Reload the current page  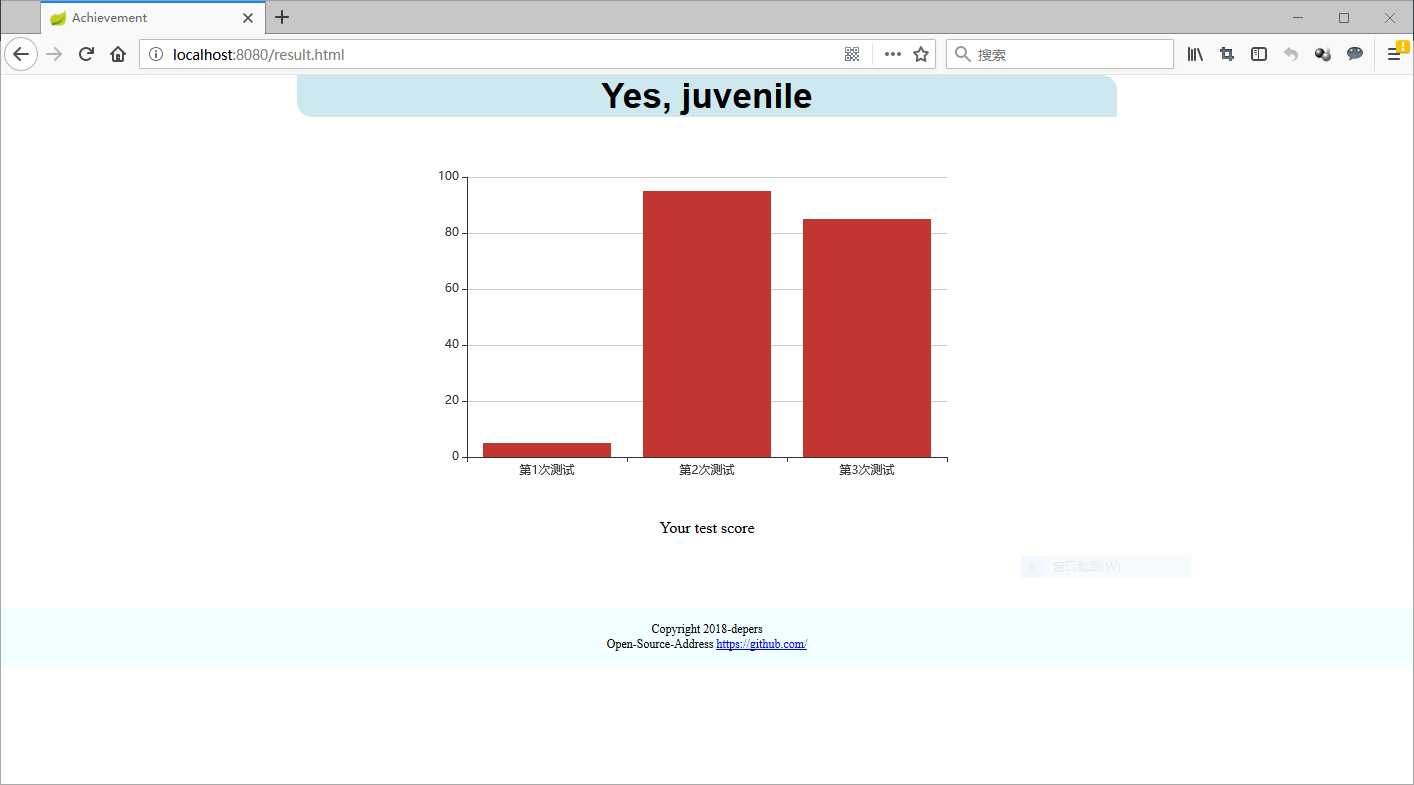[86, 54]
